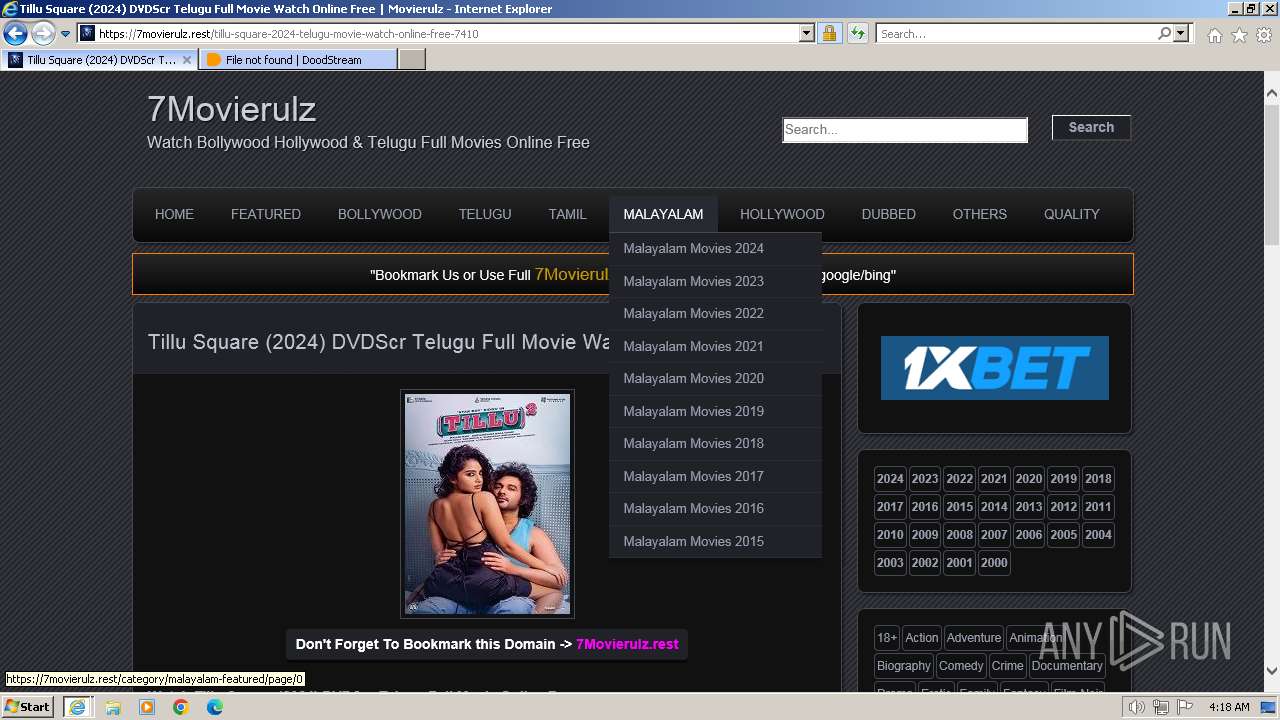Select Malayalam Movies 2019 submenu item
The width and height of the screenshot is (1280, 720).
715,412
